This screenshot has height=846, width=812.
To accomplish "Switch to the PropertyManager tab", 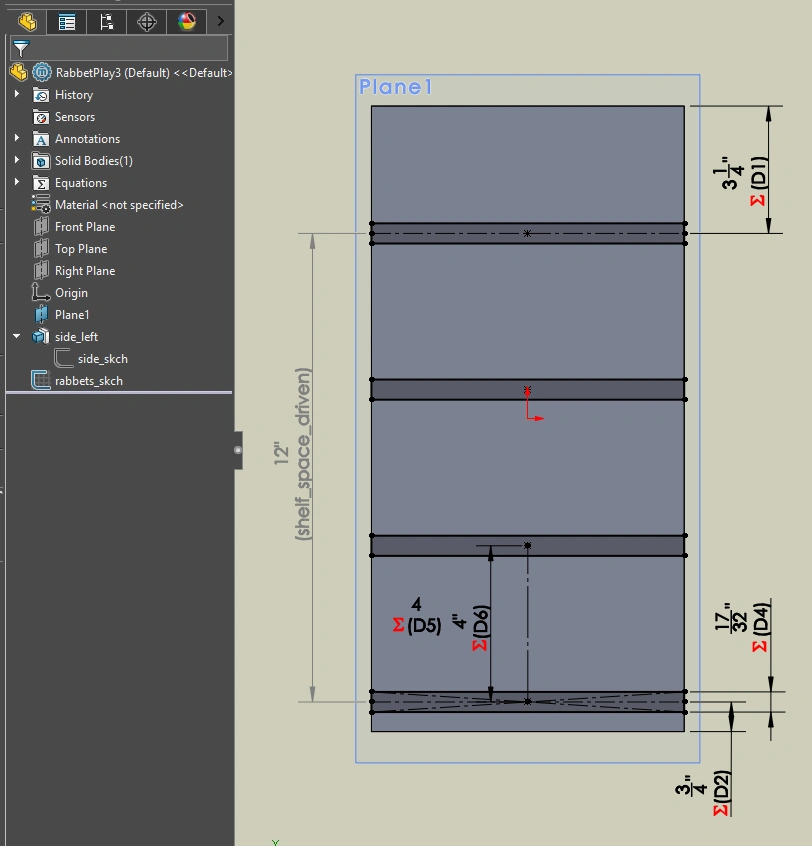I will [x=67, y=21].
